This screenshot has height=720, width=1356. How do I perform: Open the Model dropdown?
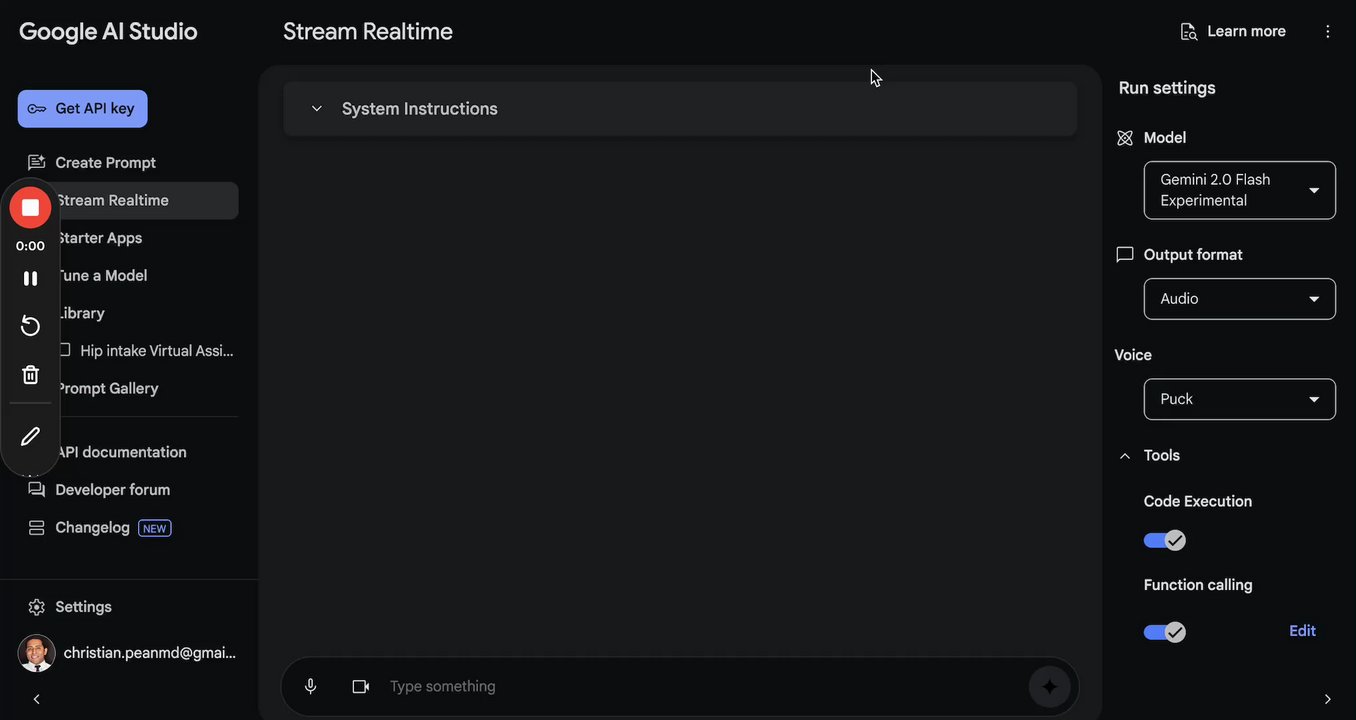1239,190
